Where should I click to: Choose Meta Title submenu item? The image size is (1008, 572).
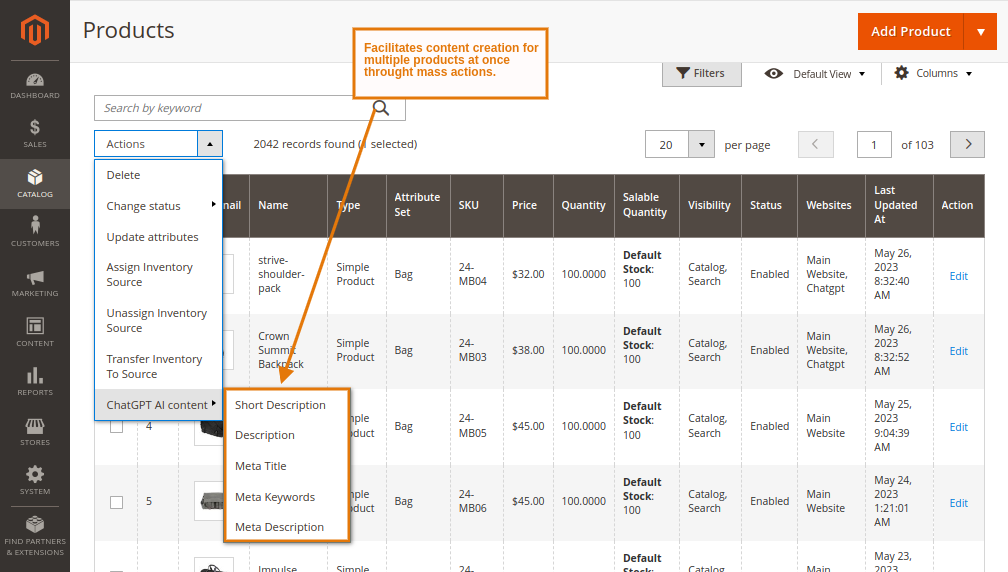tap(287, 466)
